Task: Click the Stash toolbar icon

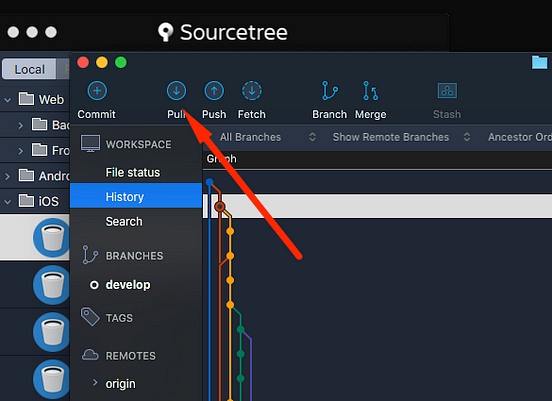Action: 447,91
